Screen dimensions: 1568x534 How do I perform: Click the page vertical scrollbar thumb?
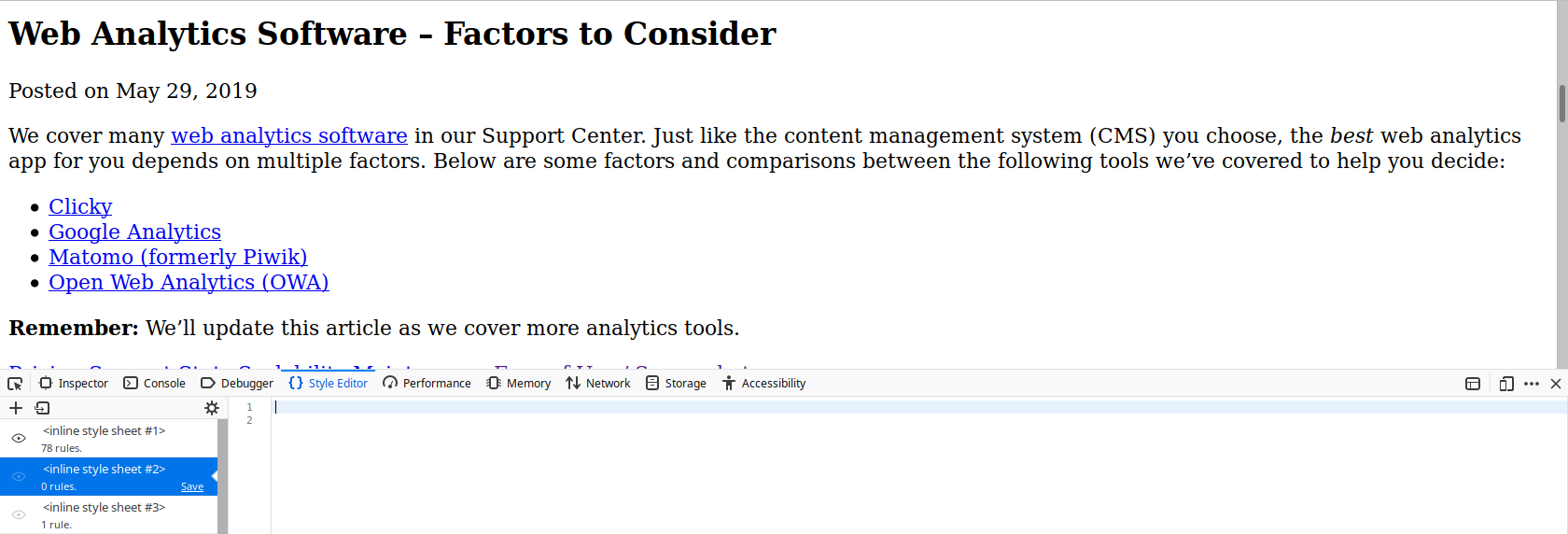pos(1561,103)
